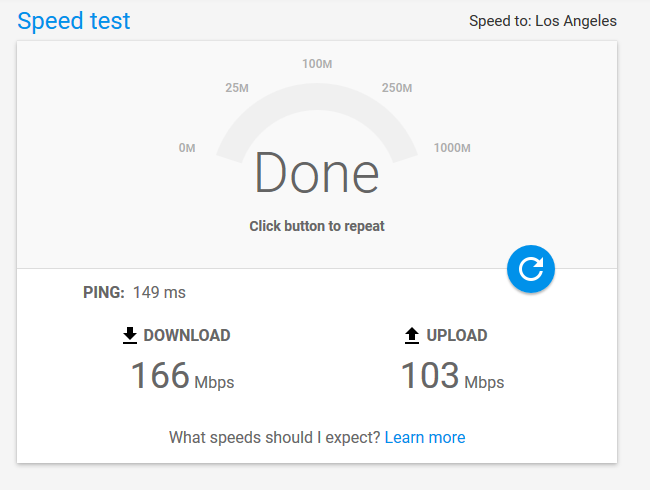Click the 100M gauge label

click(317, 64)
